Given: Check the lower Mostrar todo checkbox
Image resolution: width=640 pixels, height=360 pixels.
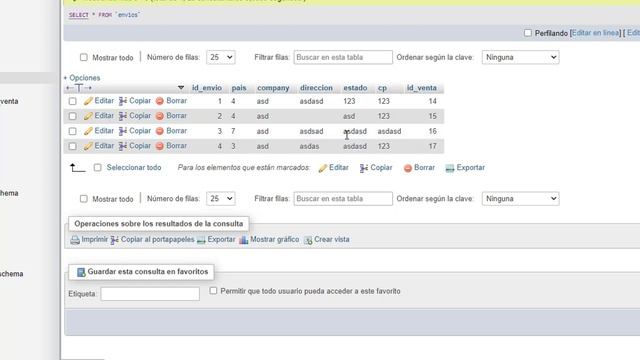Looking at the screenshot, I should pos(84,199).
